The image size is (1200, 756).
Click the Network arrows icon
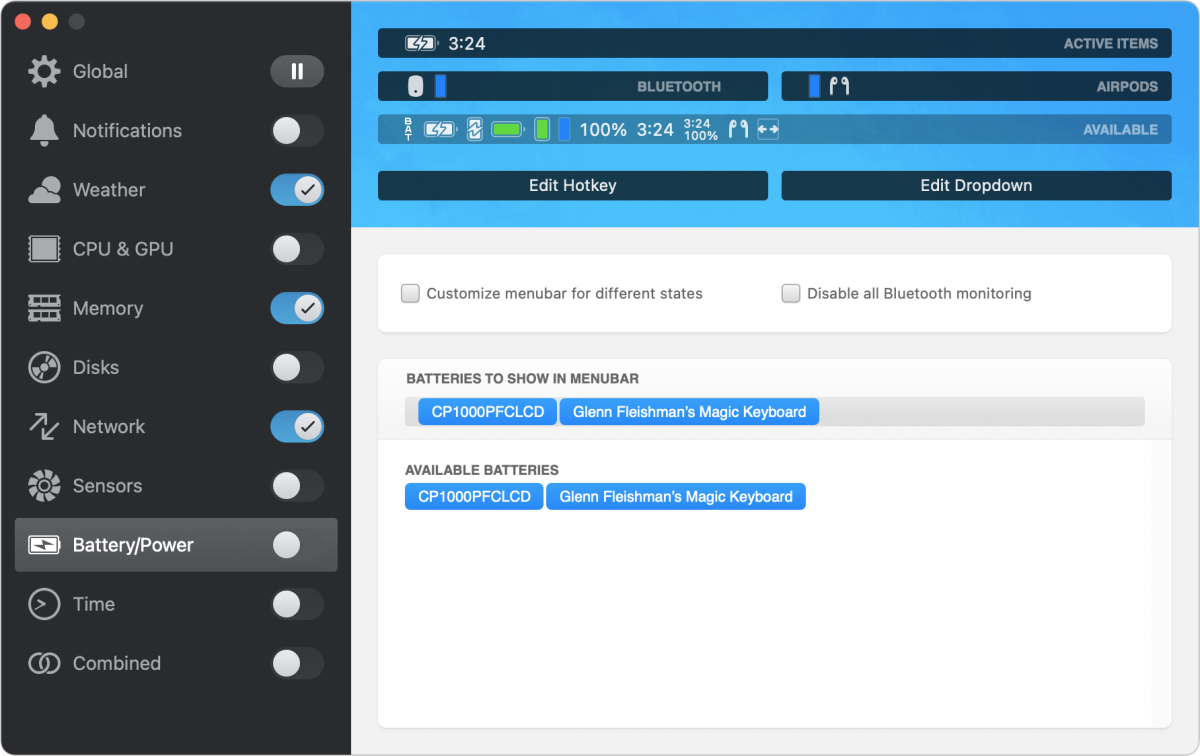[44, 426]
